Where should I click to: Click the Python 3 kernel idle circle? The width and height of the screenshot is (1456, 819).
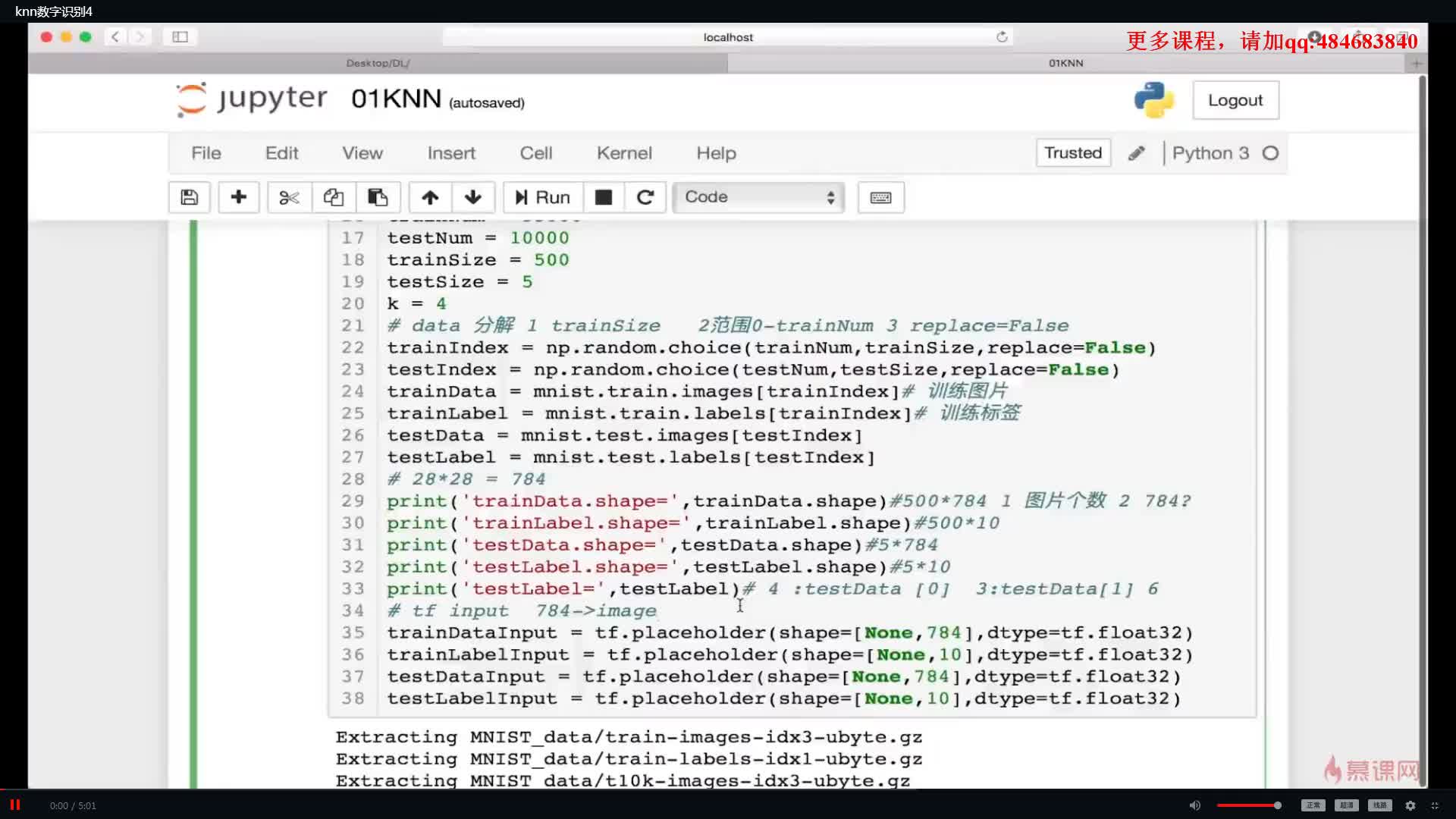1270,153
